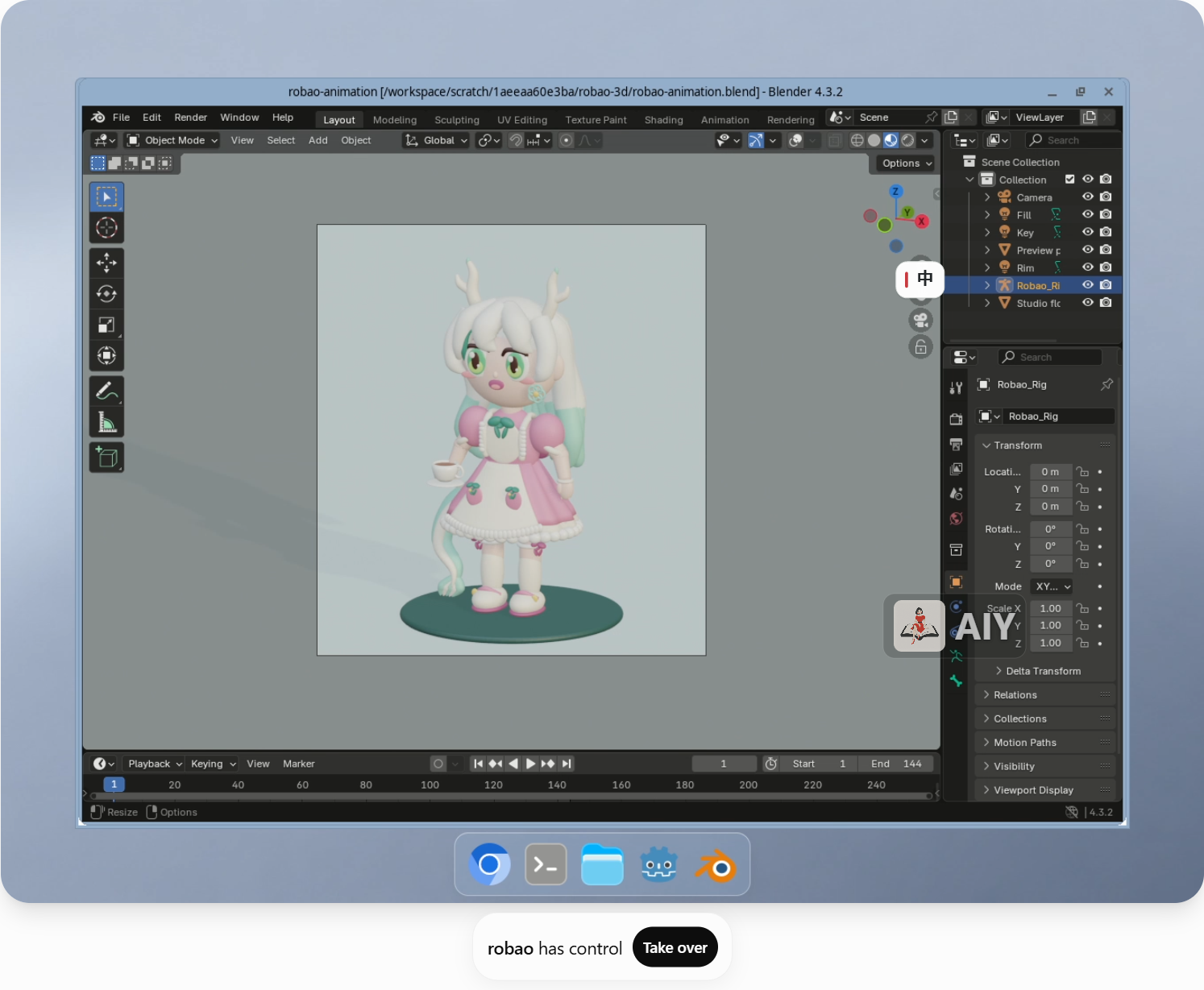Switch to the Shading workspace tab

point(664,120)
